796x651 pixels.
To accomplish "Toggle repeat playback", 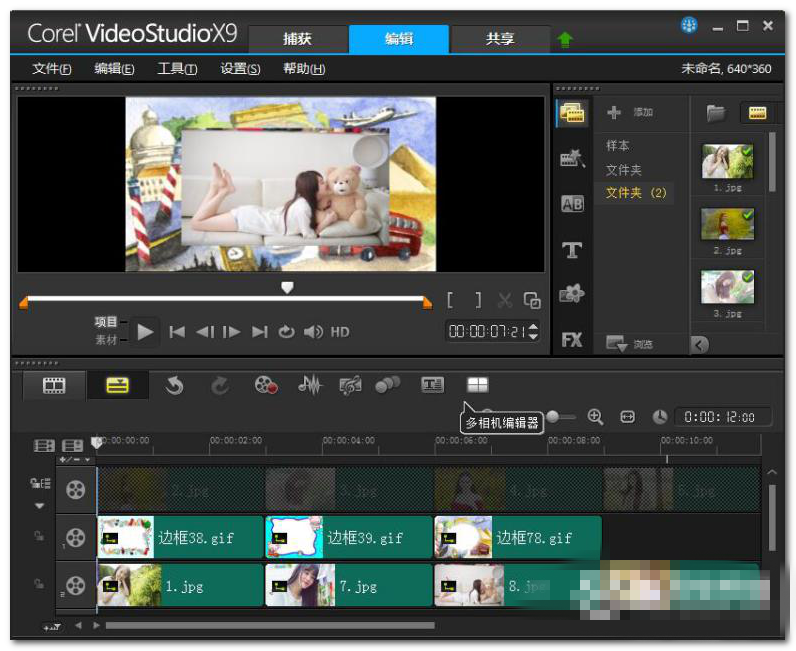I will point(286,332).
